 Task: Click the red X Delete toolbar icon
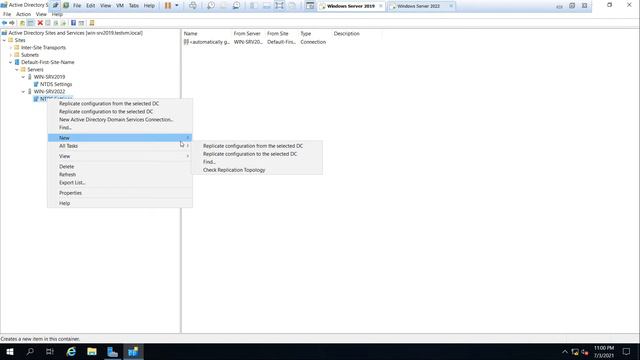tap(40, 23)
